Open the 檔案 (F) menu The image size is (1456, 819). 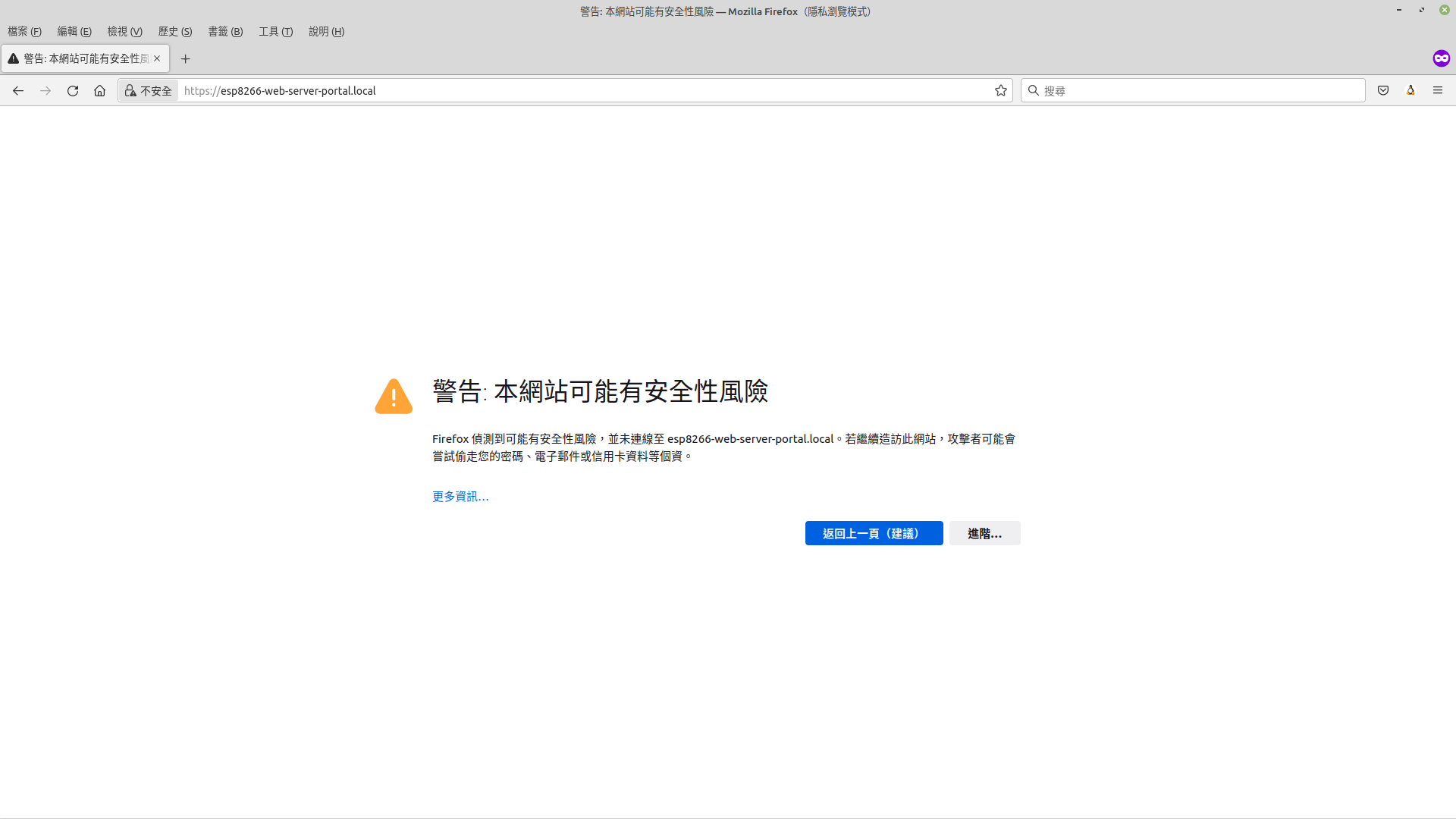click(x=24, y=31)
